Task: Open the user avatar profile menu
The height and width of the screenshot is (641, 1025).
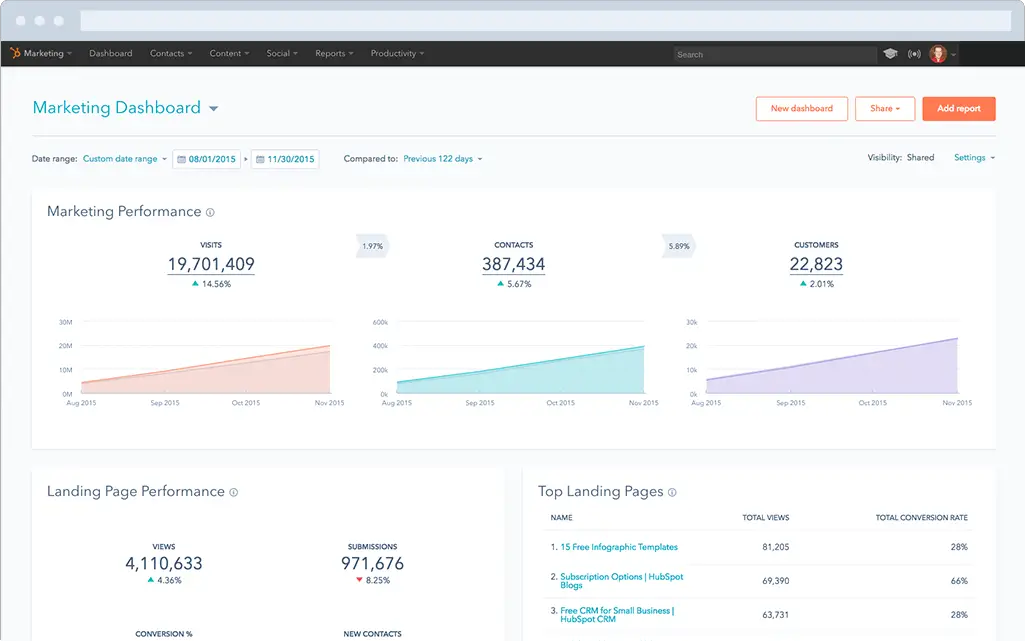Action: pos(938,54)
